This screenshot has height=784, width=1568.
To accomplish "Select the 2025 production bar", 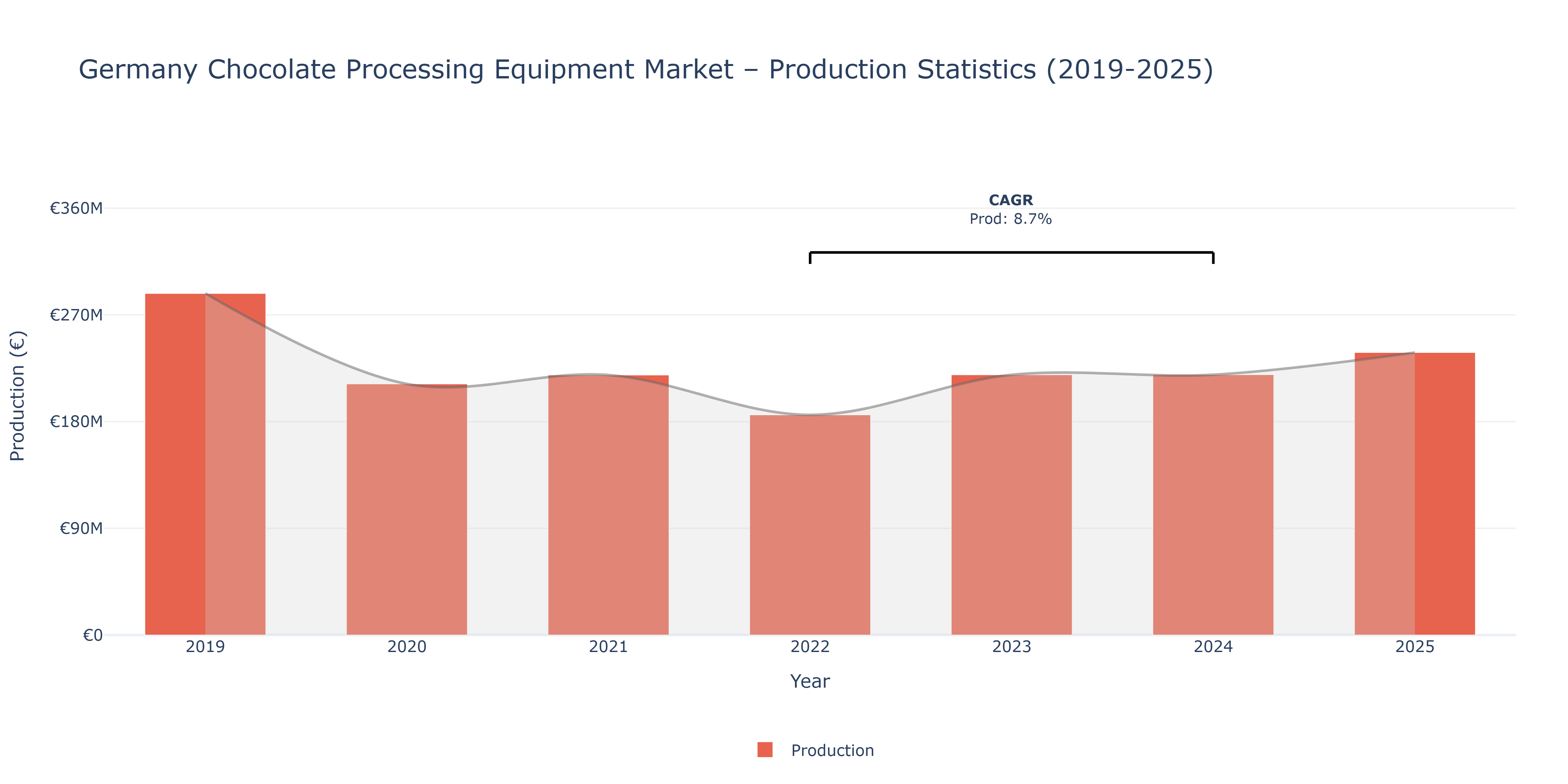I will [1414, 494].
